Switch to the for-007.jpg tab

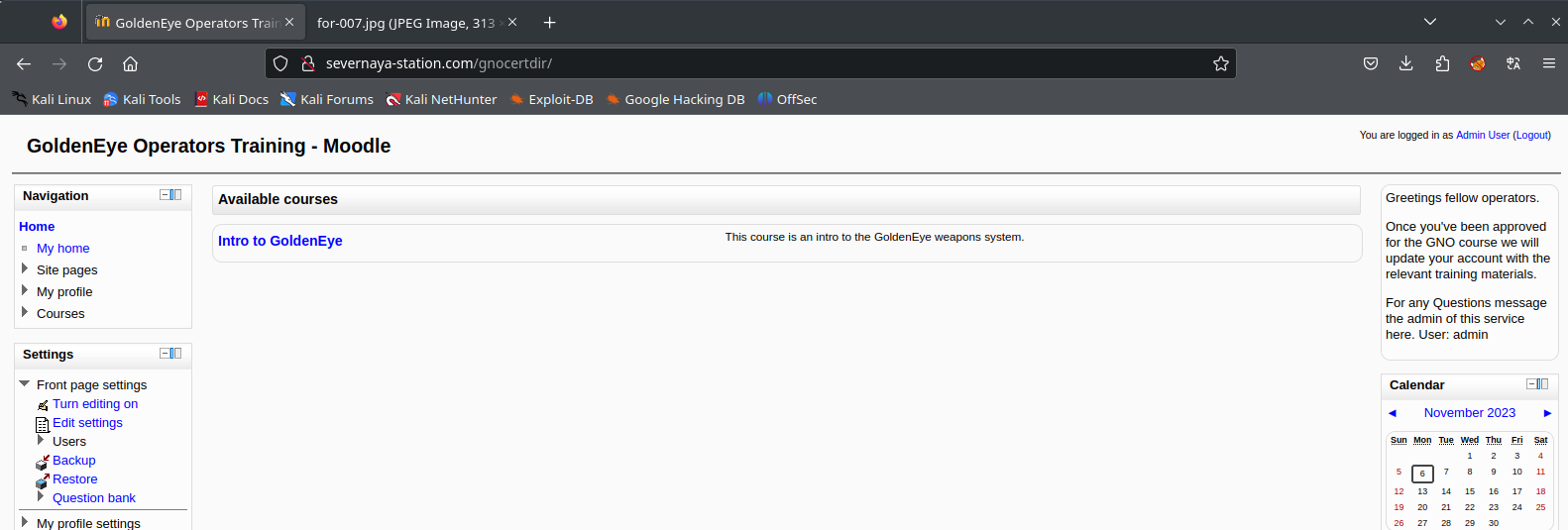point(405,23)
